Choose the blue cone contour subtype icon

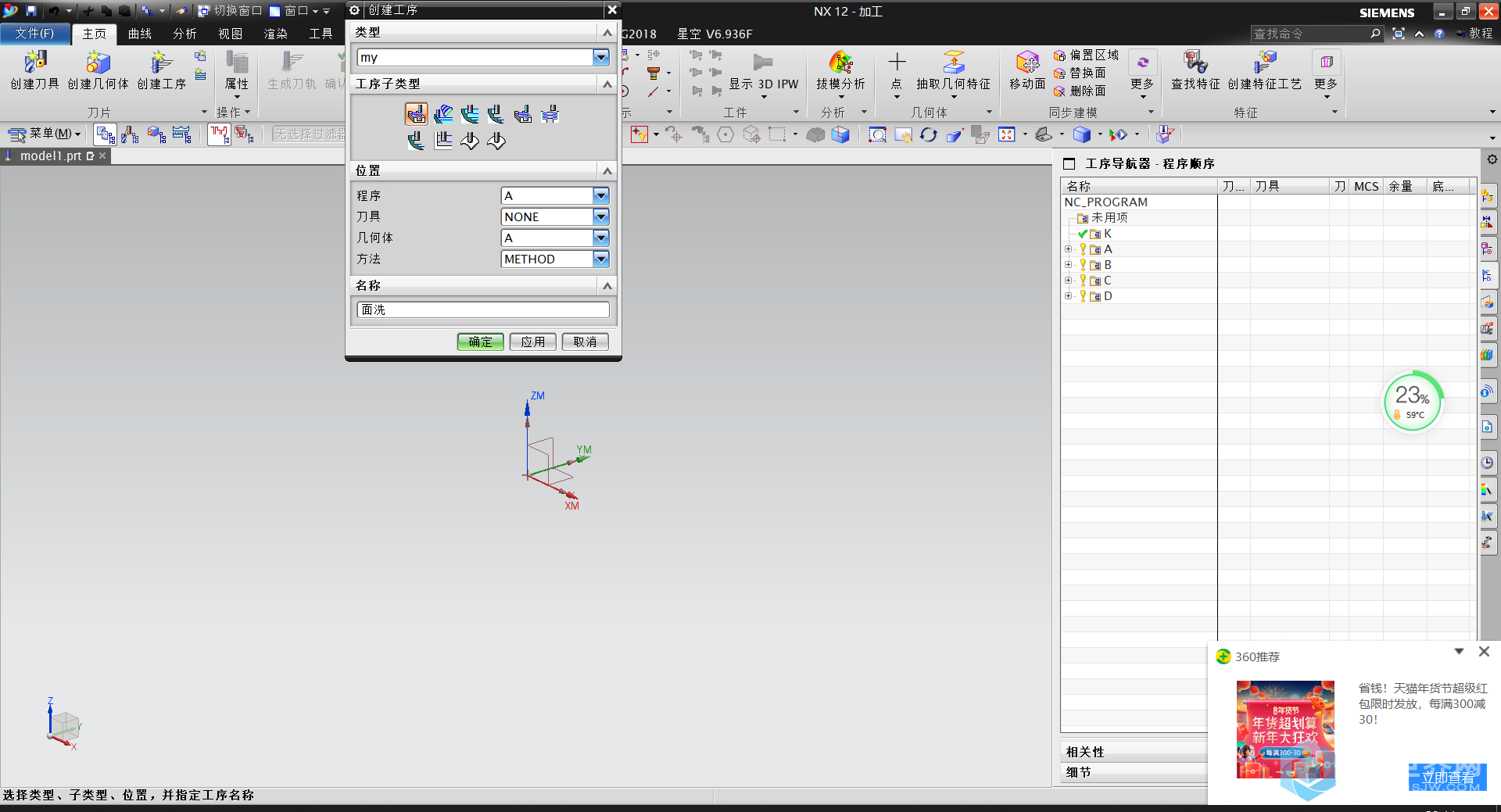coord(443,114)
